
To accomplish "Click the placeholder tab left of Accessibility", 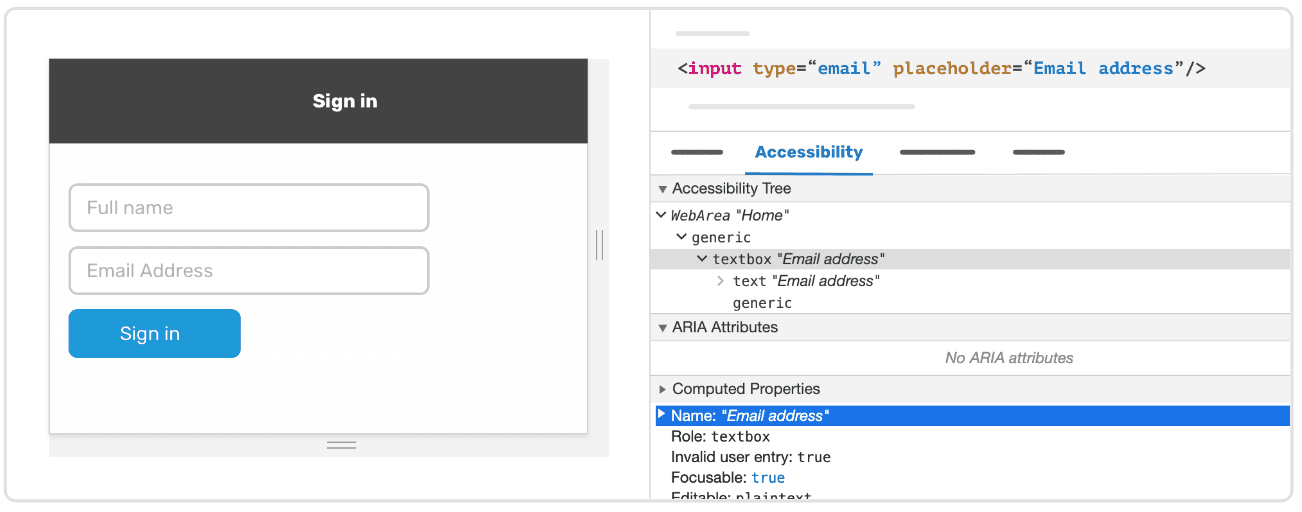I will [x=696, y=153].
